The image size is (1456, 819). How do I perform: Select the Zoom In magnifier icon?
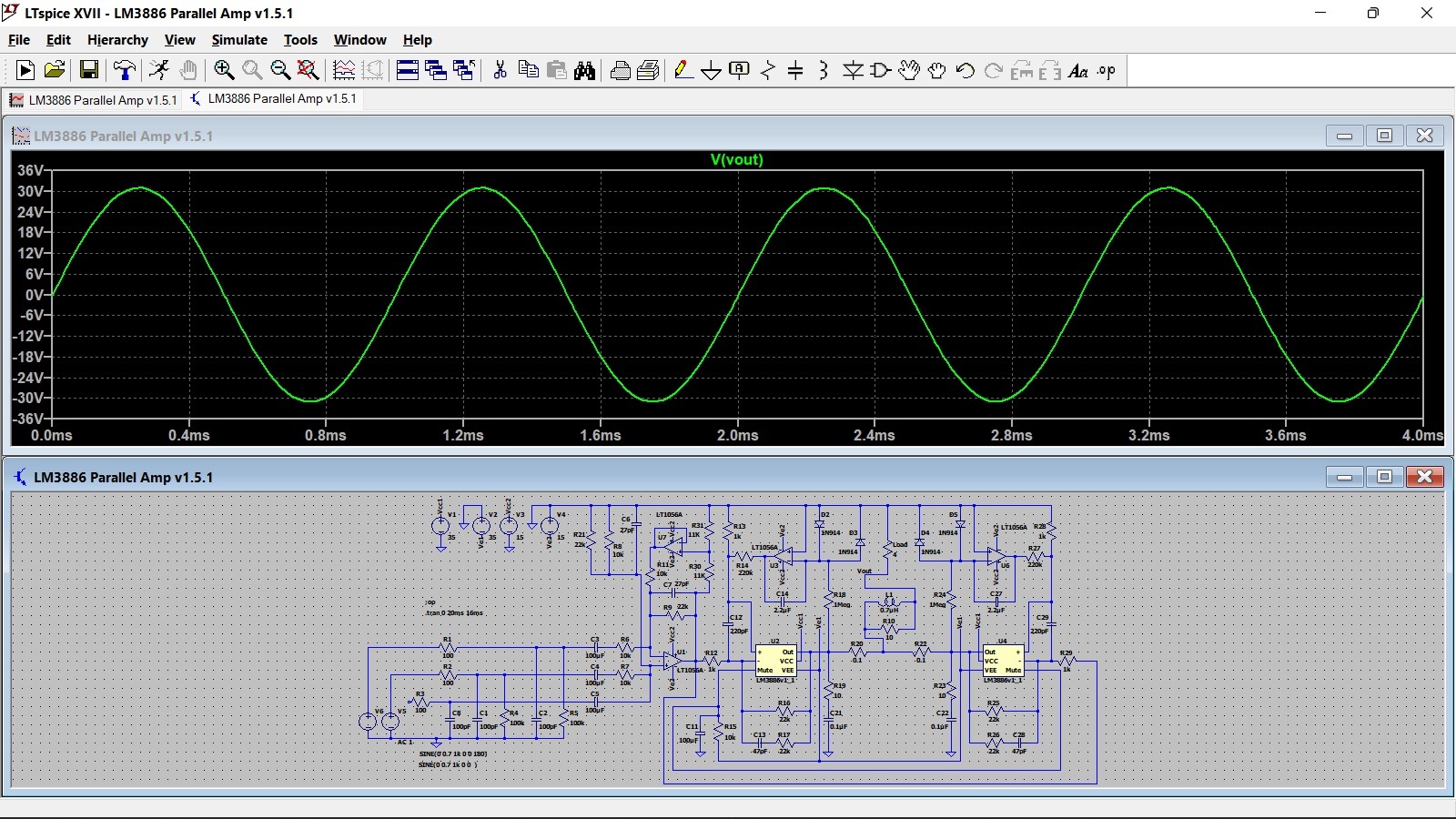(224, 70)
